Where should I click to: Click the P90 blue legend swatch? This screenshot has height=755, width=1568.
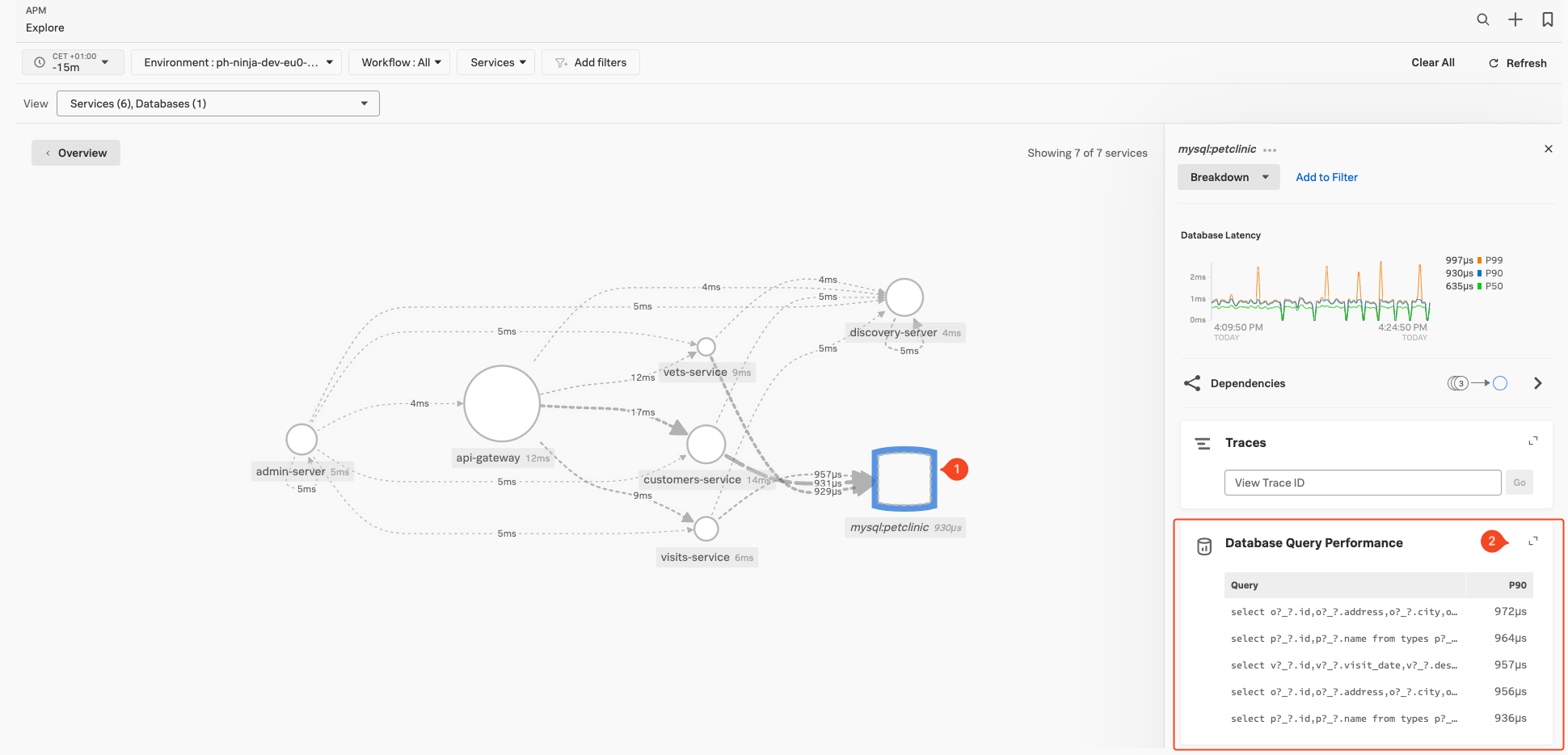click(1479, 273)
